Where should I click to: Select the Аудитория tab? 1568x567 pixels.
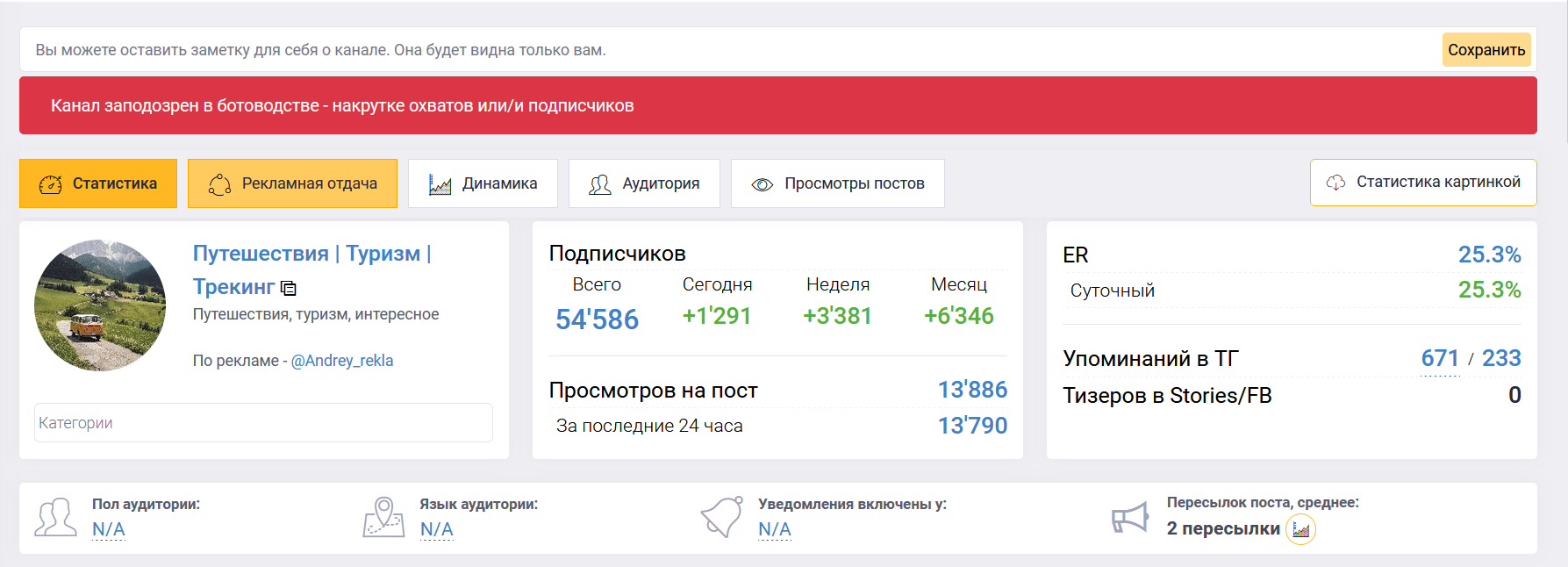click(x=644, y=183)
